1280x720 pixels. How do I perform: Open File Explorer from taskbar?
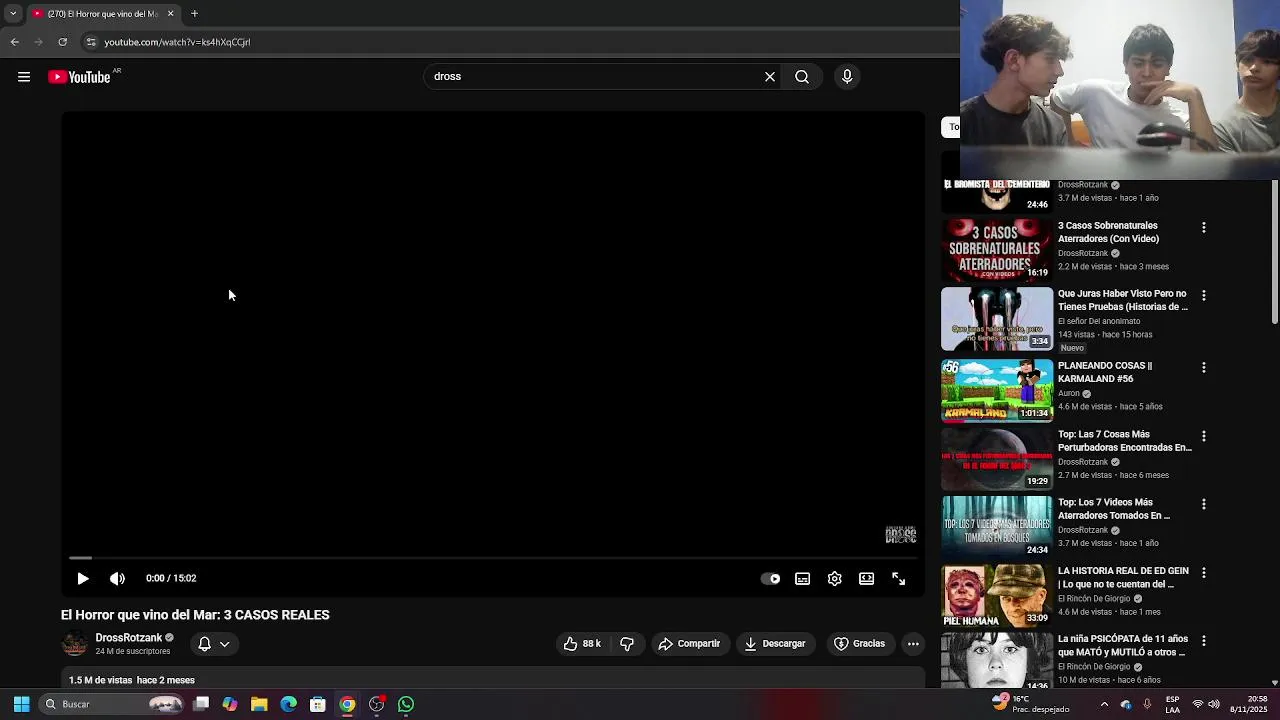(x=259, y=704)
